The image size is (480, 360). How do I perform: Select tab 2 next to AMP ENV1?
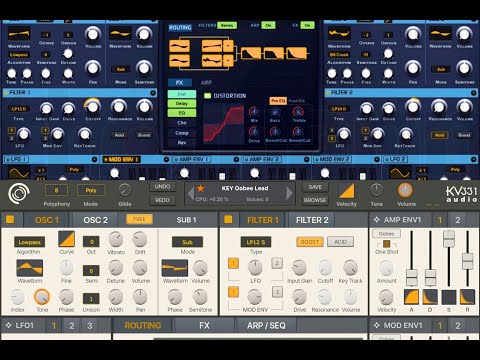point(458,220)
